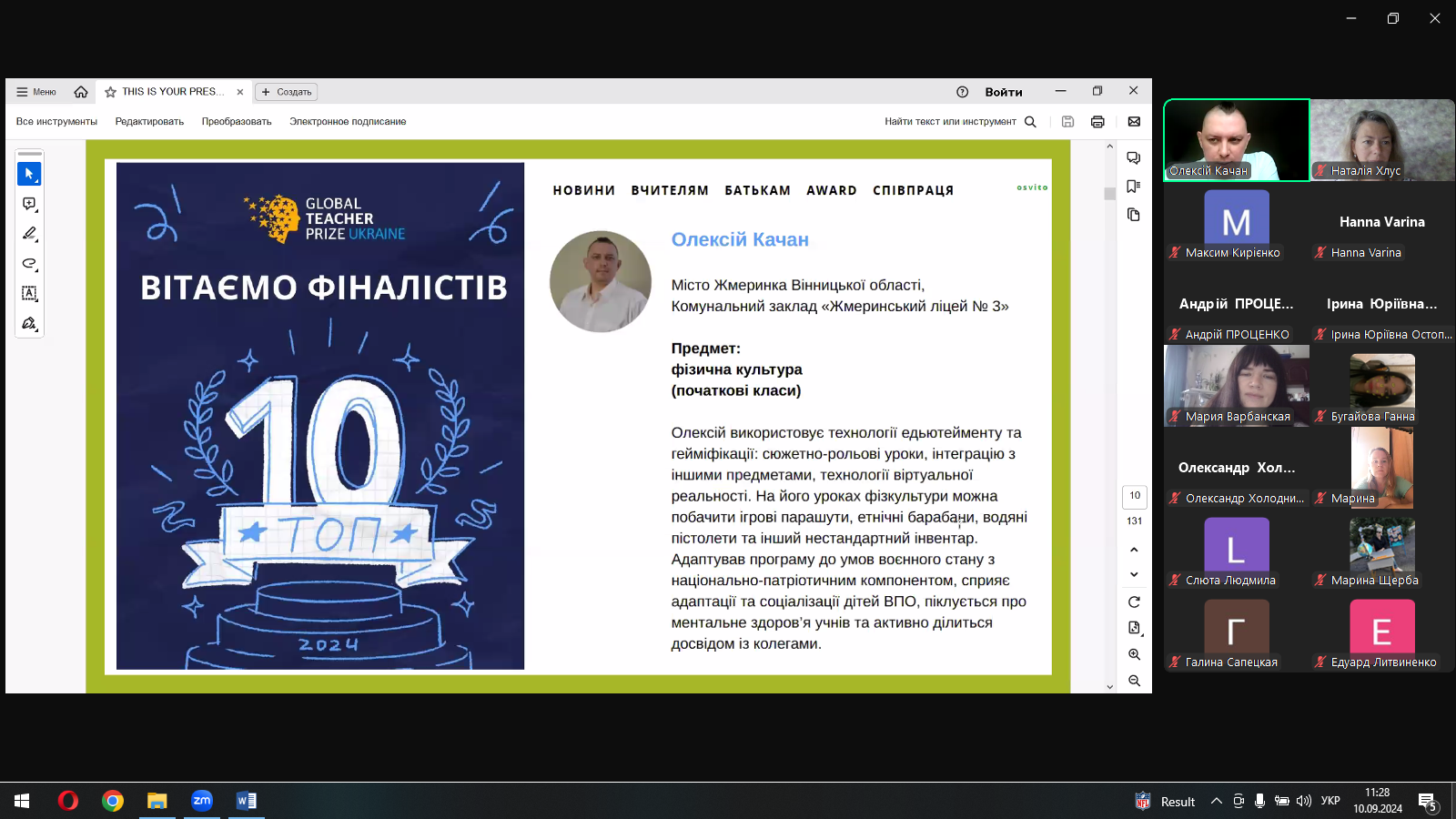This screenshot has height=819, width=1456.
Task: Switch input language УКР indicator
Action: [x=1330, y=801]
